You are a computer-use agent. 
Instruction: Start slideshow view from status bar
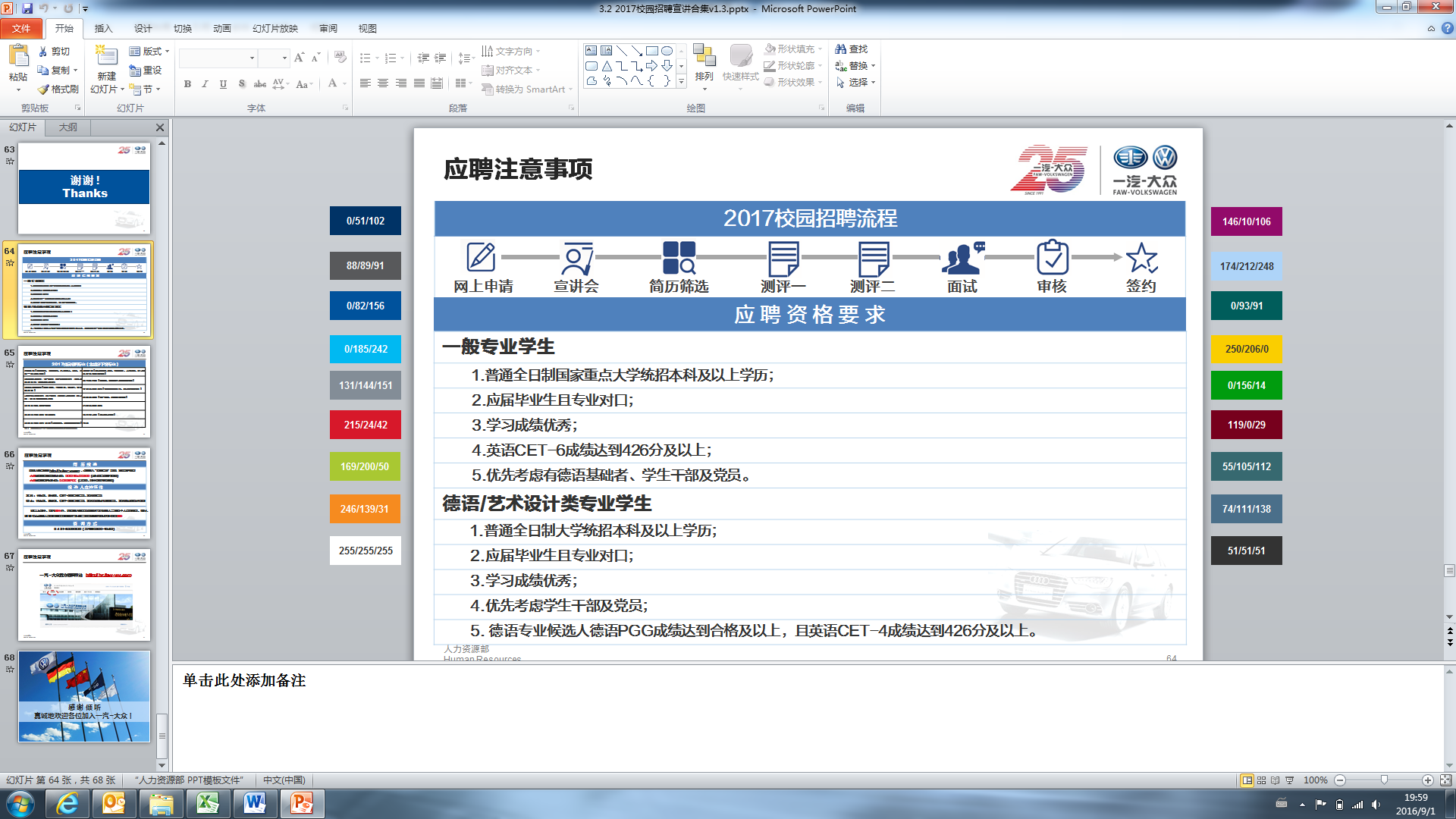(1290, 780)
